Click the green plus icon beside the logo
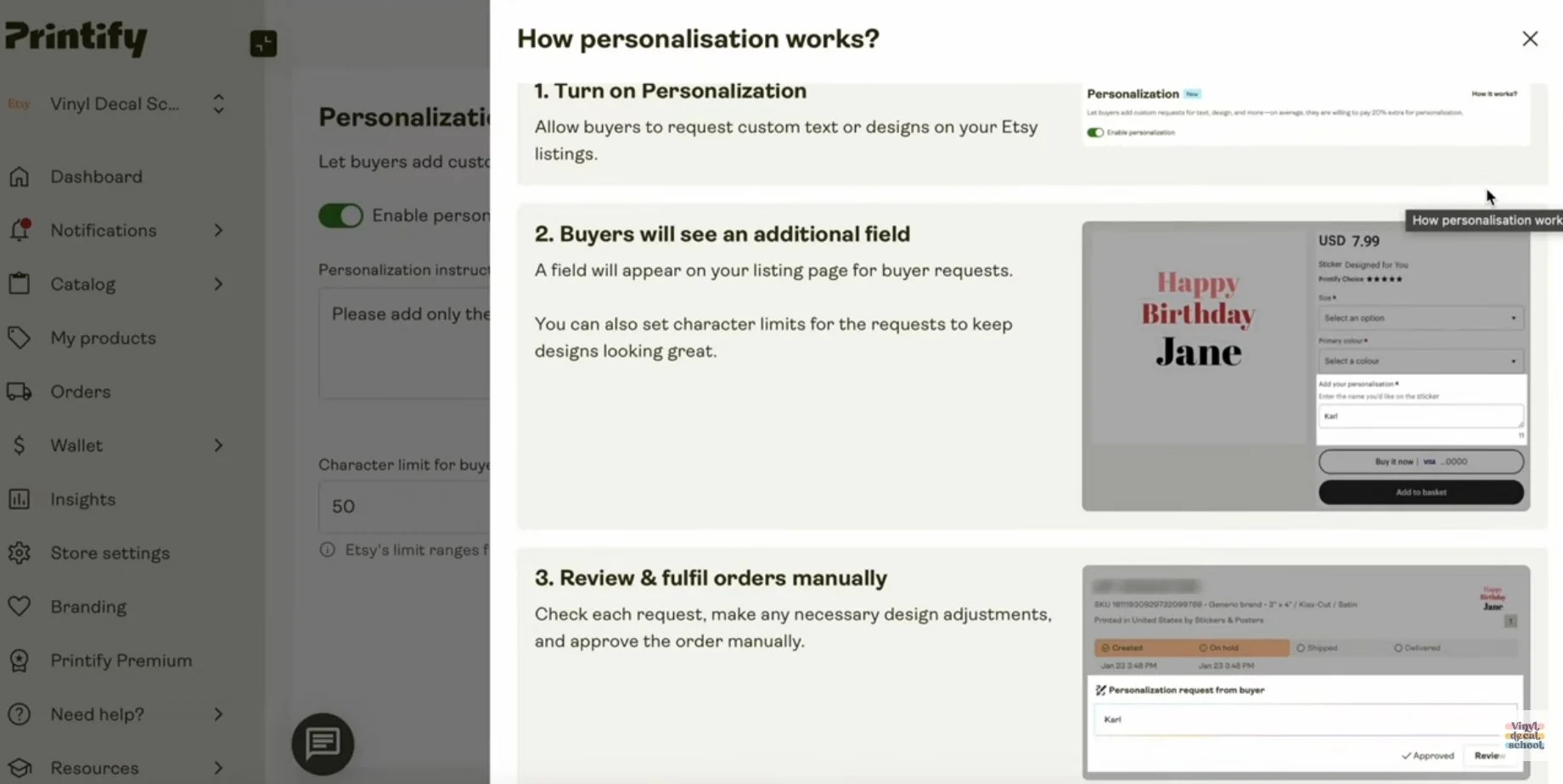1563x784 pixels. coord(263,43)
